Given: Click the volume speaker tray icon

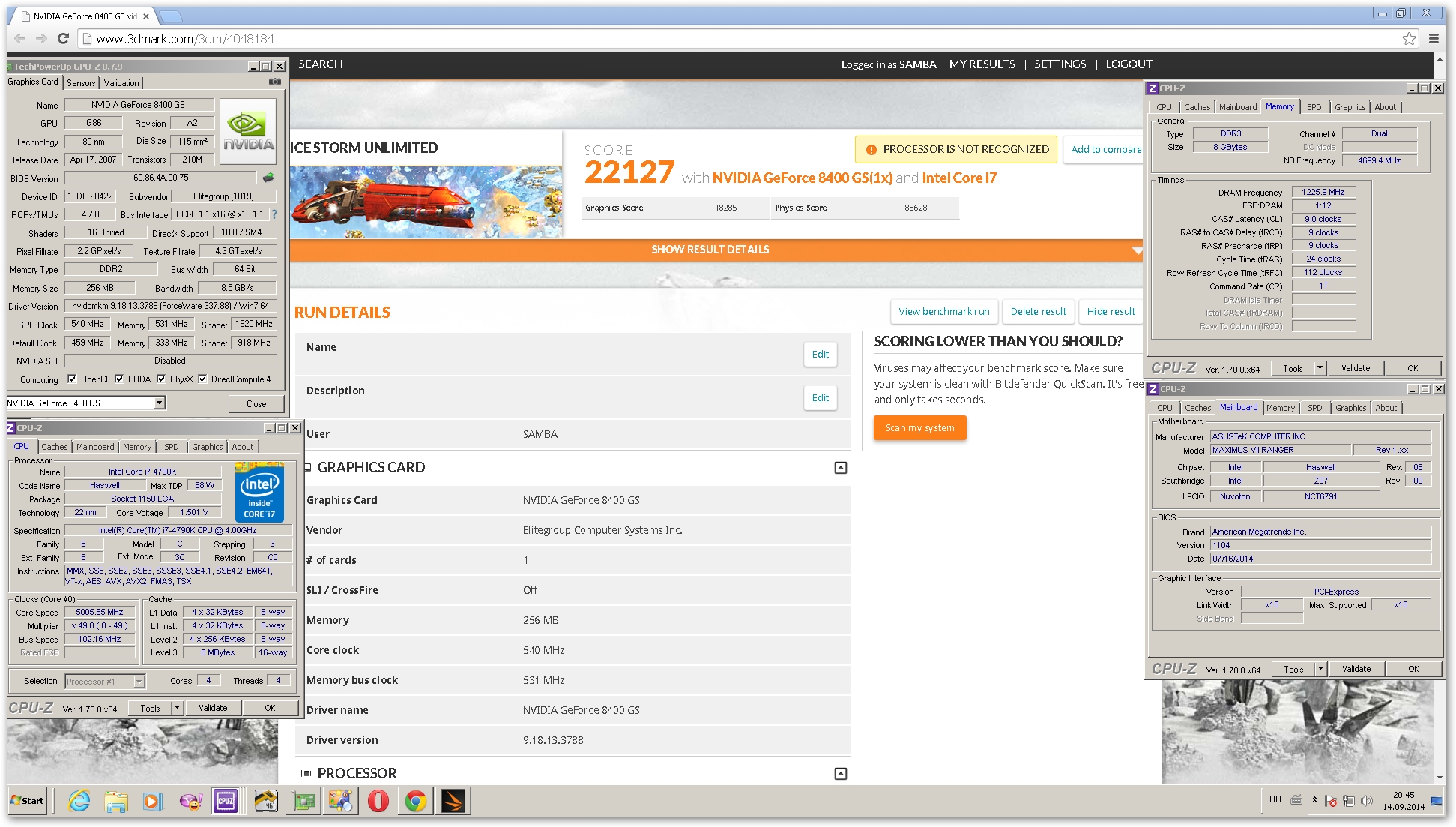Looking at the screenshot, I should [1366, 801].
